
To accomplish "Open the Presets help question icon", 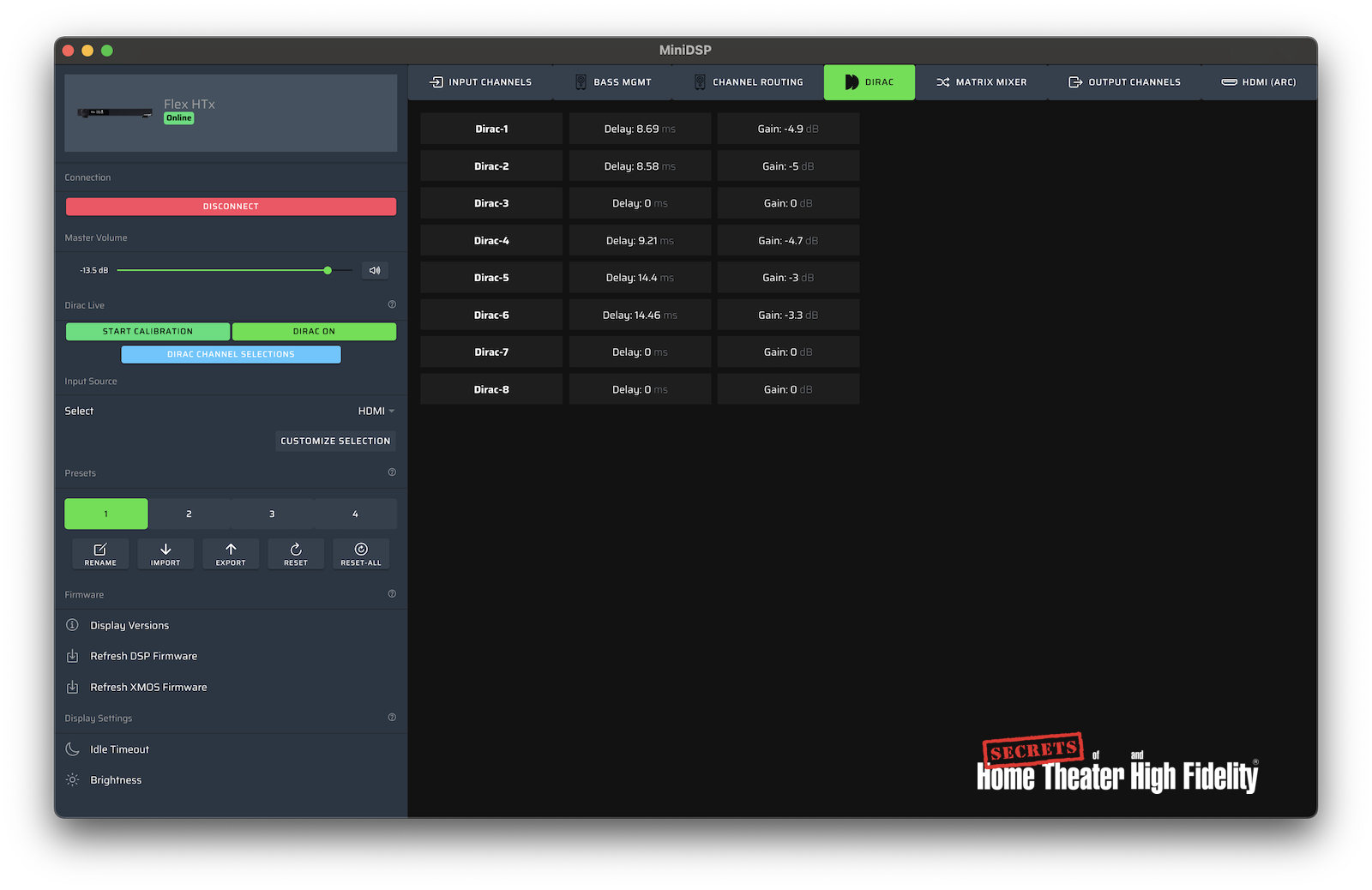I will [392, 472].
